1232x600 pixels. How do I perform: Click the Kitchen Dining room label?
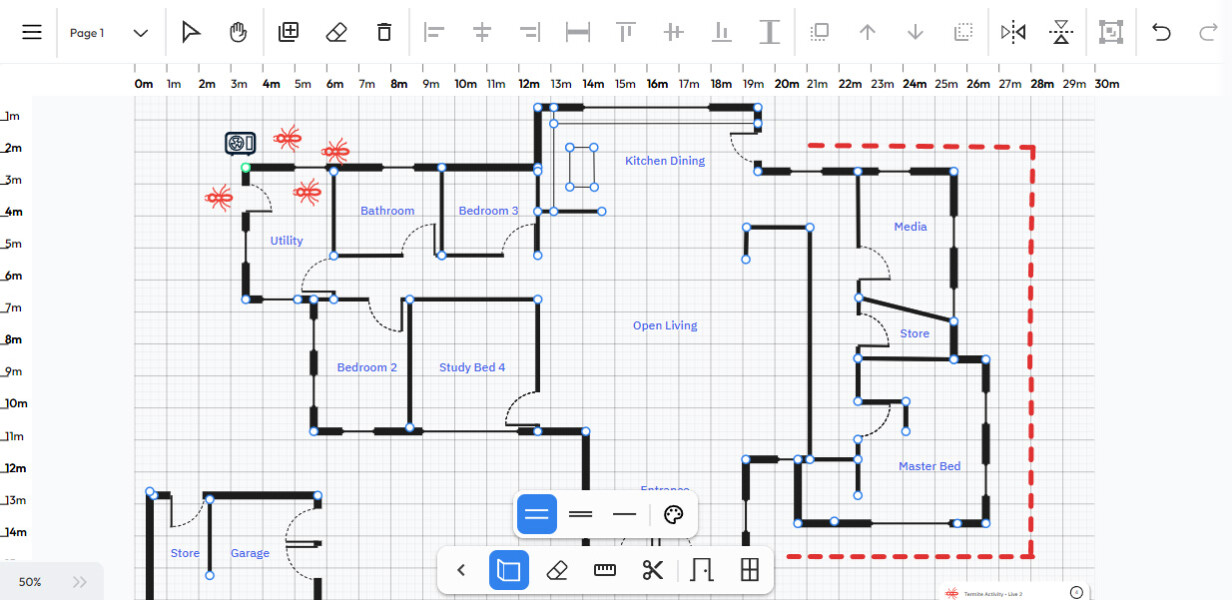pos(665,161)
